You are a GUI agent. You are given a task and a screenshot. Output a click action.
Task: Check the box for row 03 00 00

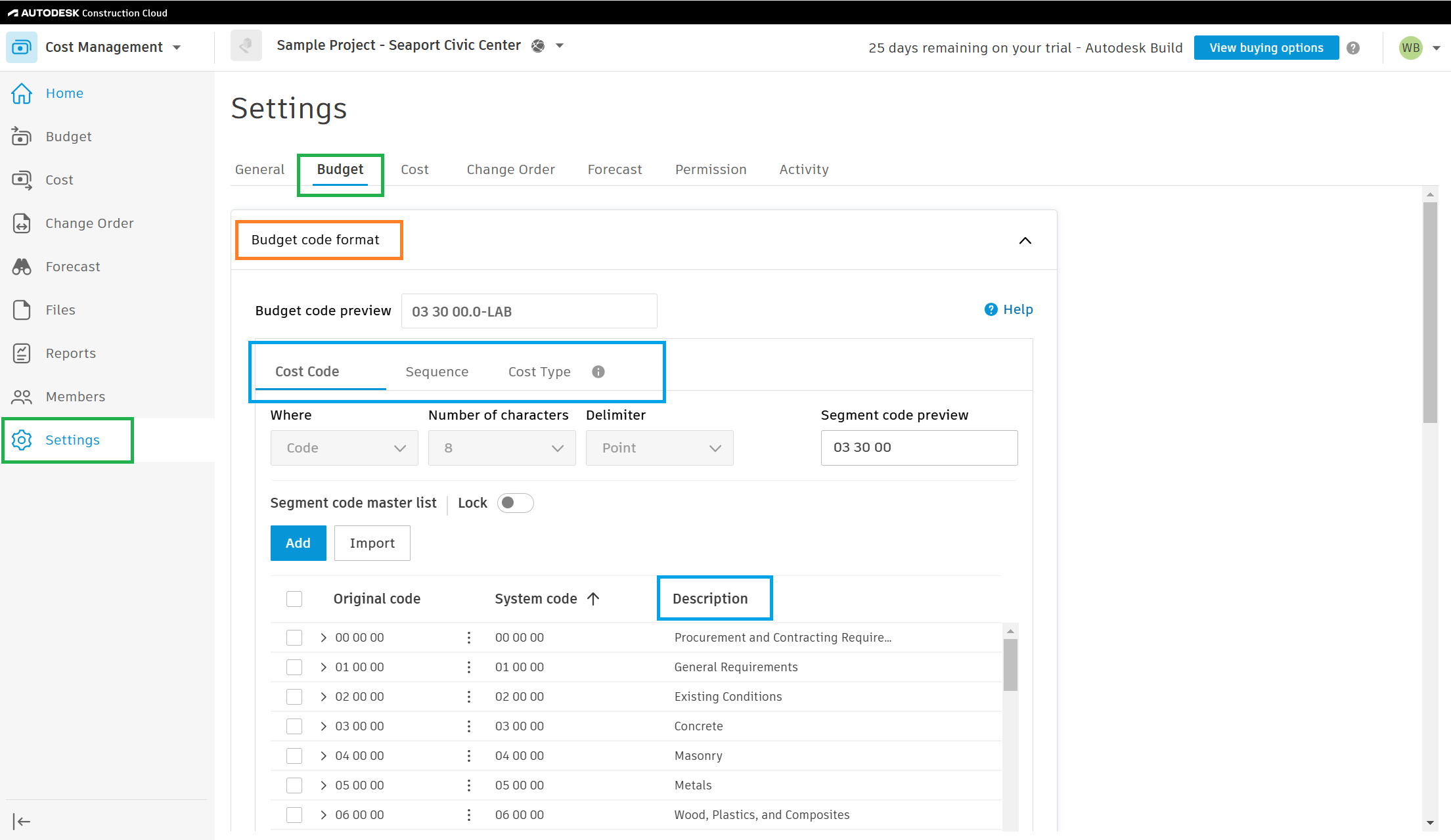click(294, 726)
